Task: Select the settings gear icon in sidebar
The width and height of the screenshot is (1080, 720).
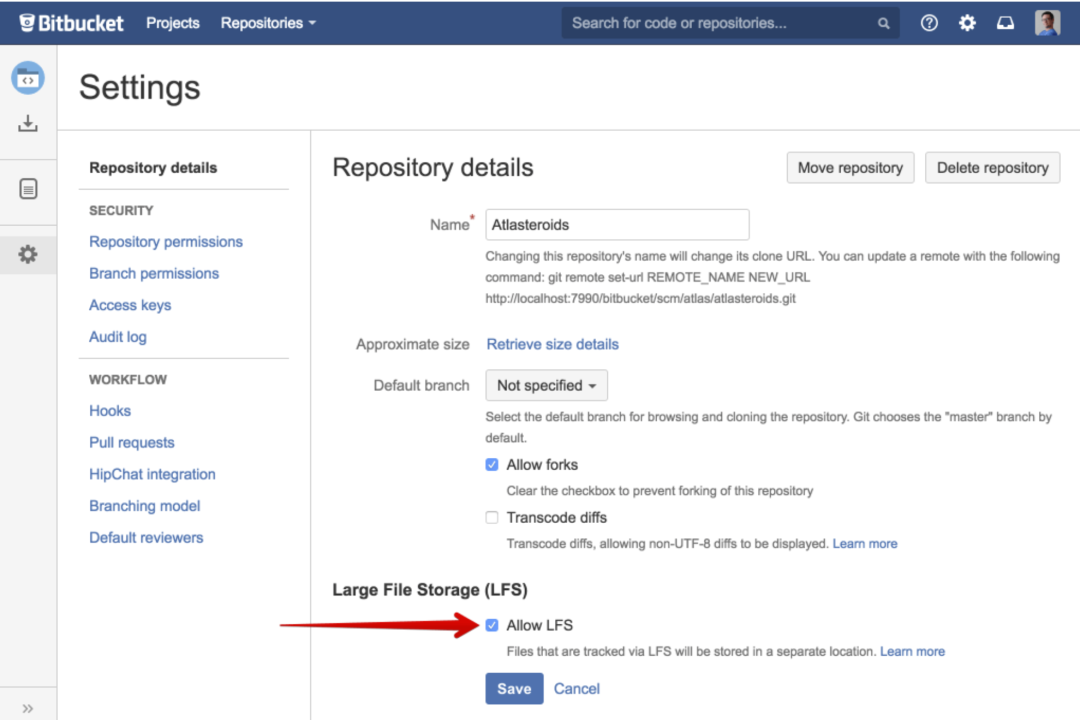Action: (x=28, y=255)
